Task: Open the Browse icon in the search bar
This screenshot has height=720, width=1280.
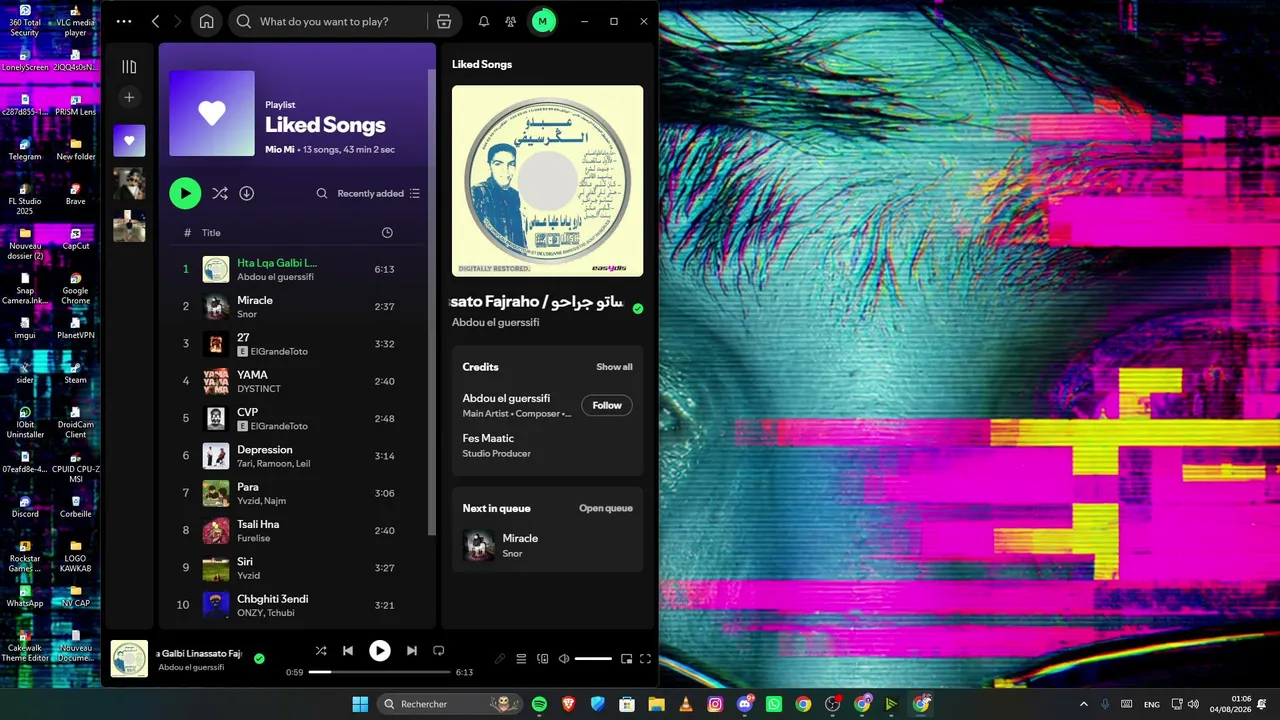Action: point(444,21)
